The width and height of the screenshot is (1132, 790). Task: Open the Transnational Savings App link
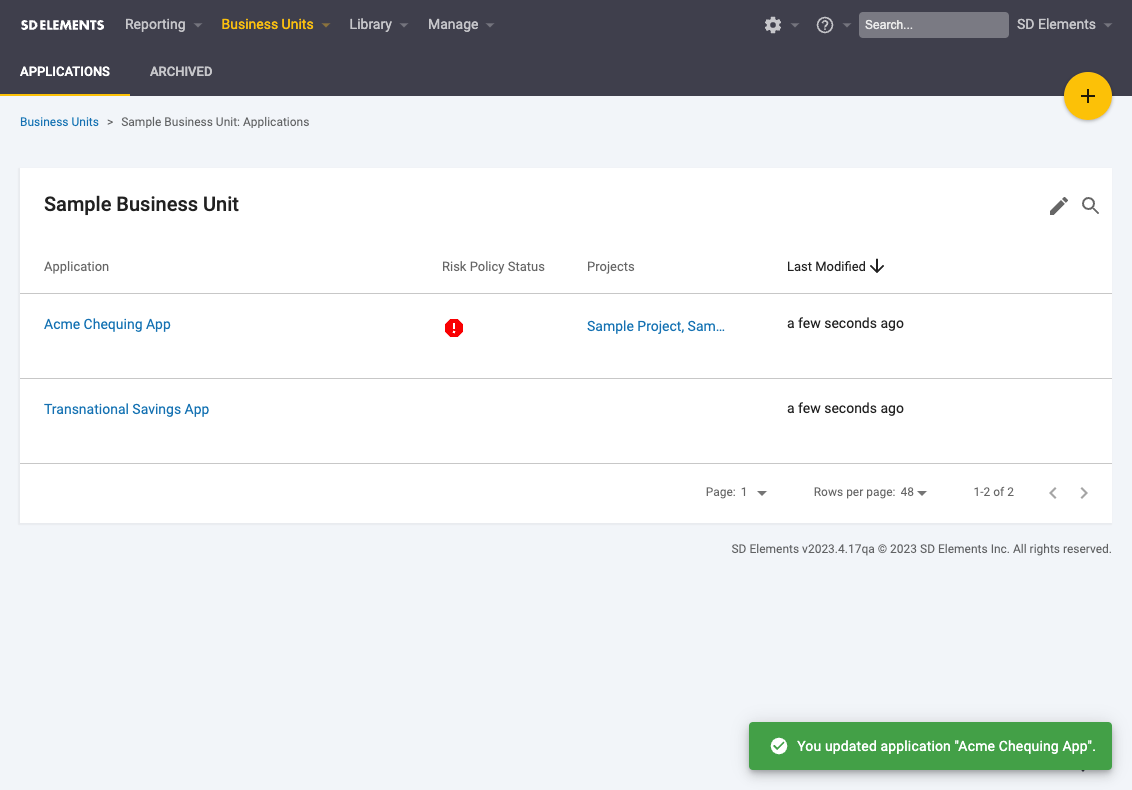point(126,409)
